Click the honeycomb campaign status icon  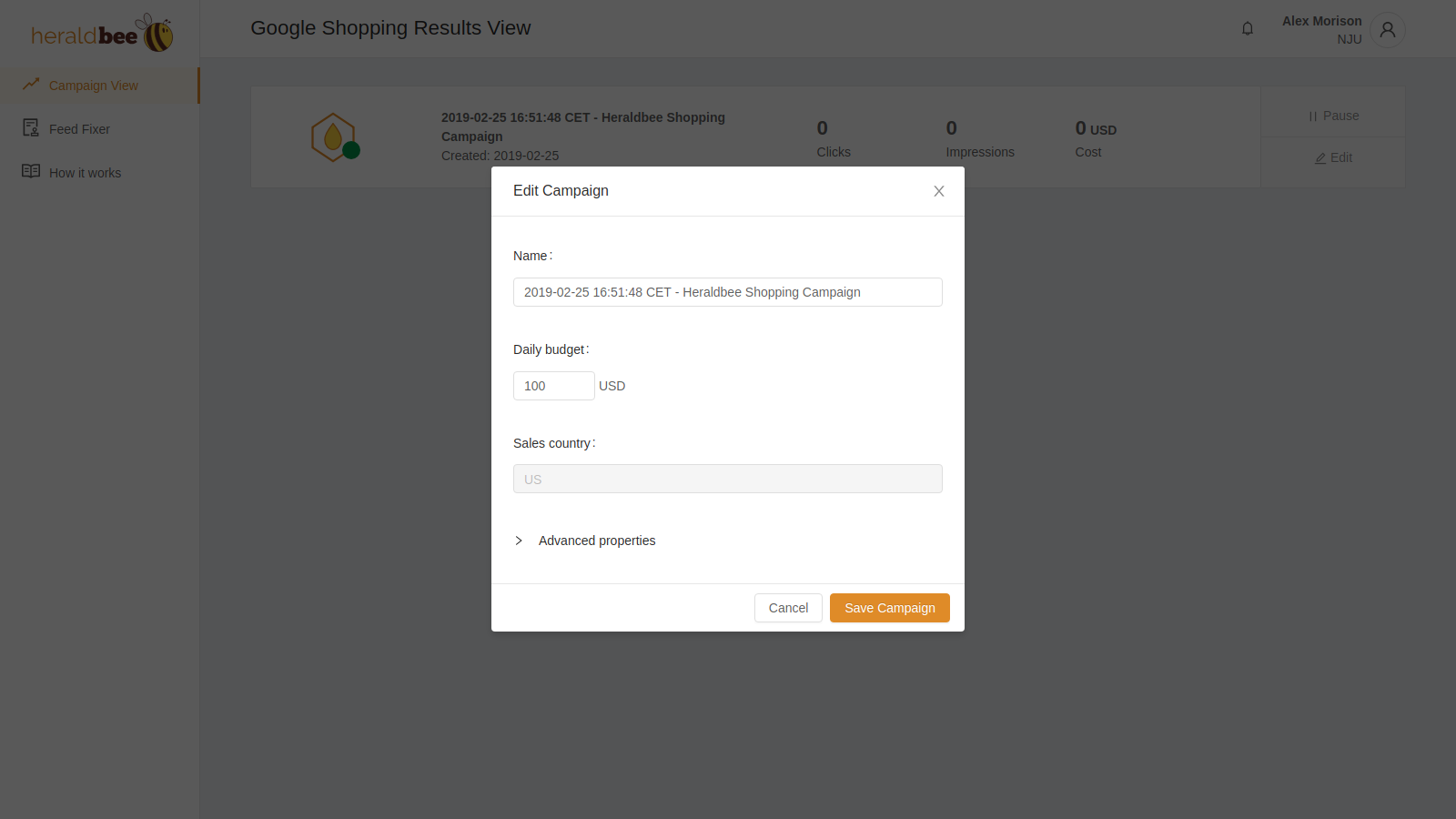coord(334,136)
